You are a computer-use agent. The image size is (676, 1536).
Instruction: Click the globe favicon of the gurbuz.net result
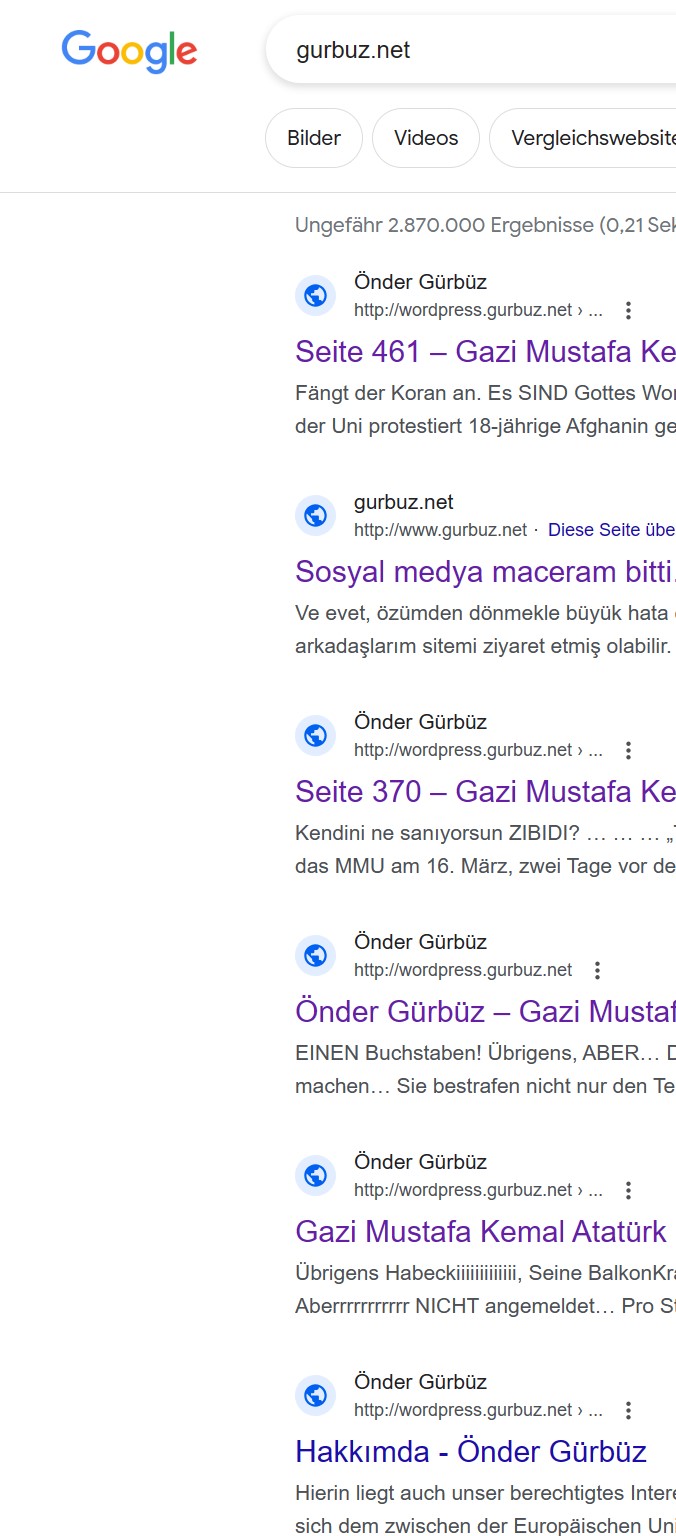coord(315,515)
